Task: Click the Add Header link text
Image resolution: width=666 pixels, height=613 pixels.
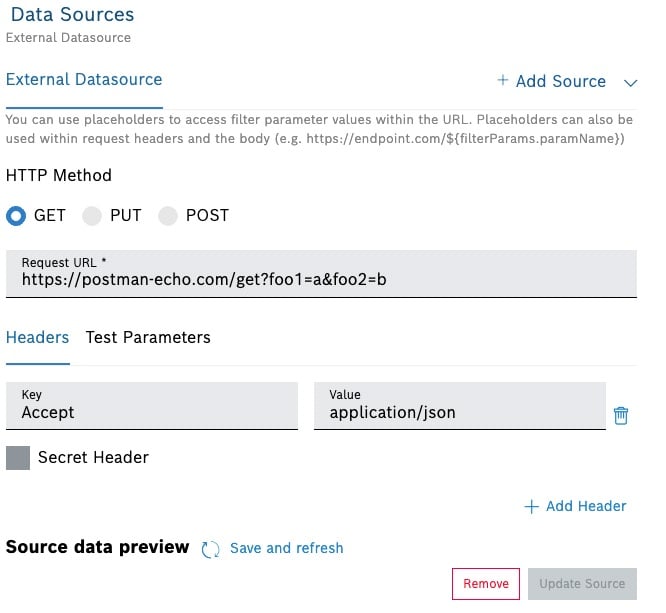Action: (x=586, y=506)
